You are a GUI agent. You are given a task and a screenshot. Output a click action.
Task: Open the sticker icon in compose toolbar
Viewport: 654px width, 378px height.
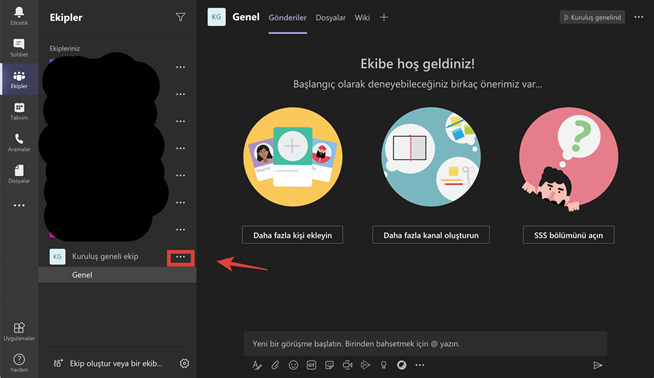[330, 365]
